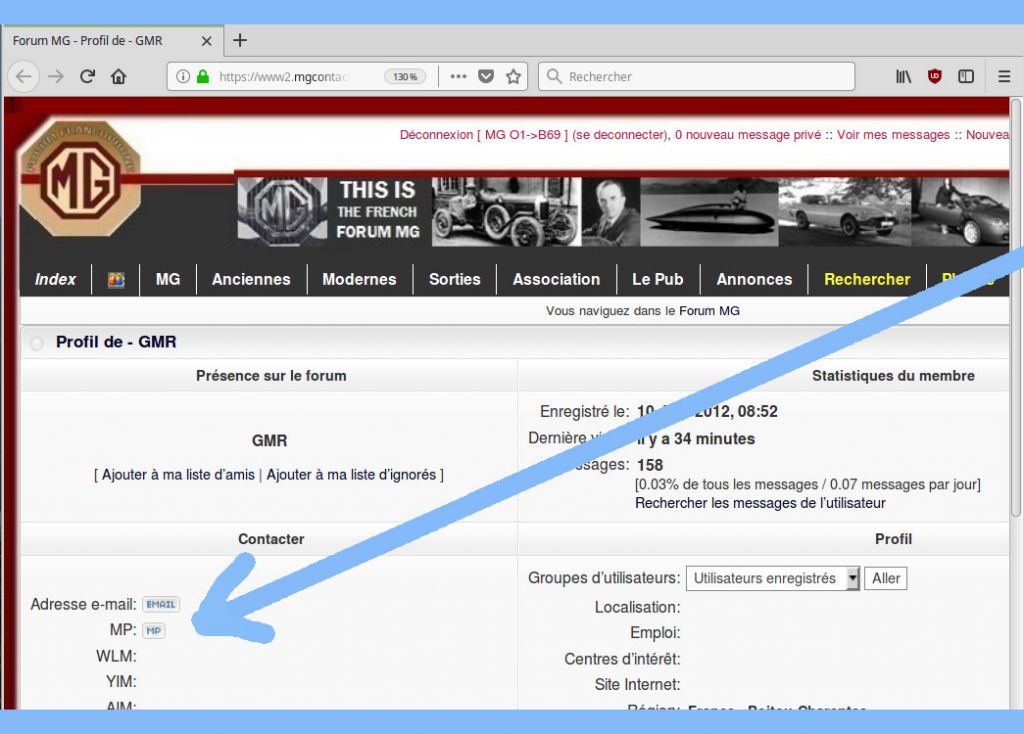Open the page actions three-dots menu
Image resolution: width=1024 pixels, height=734 pixels.
point(458,76)
